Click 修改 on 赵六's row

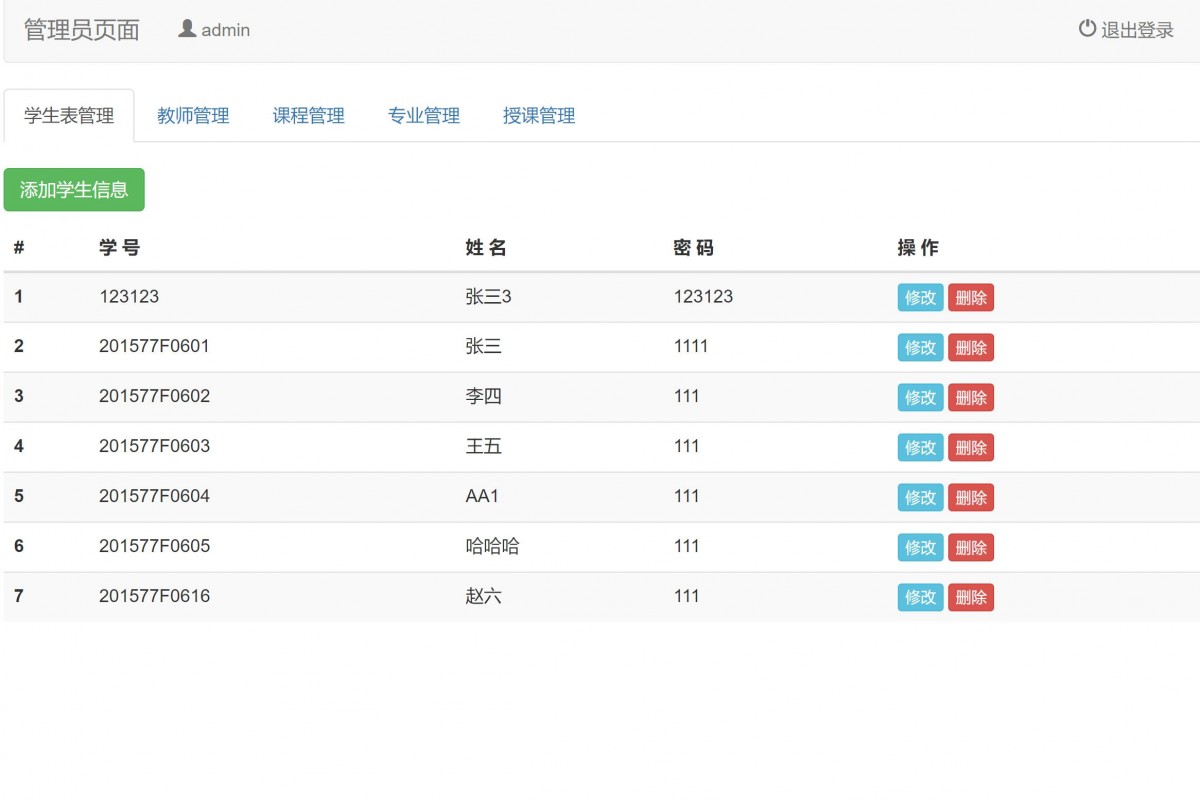pyautogui.click(x=919, y=597)
